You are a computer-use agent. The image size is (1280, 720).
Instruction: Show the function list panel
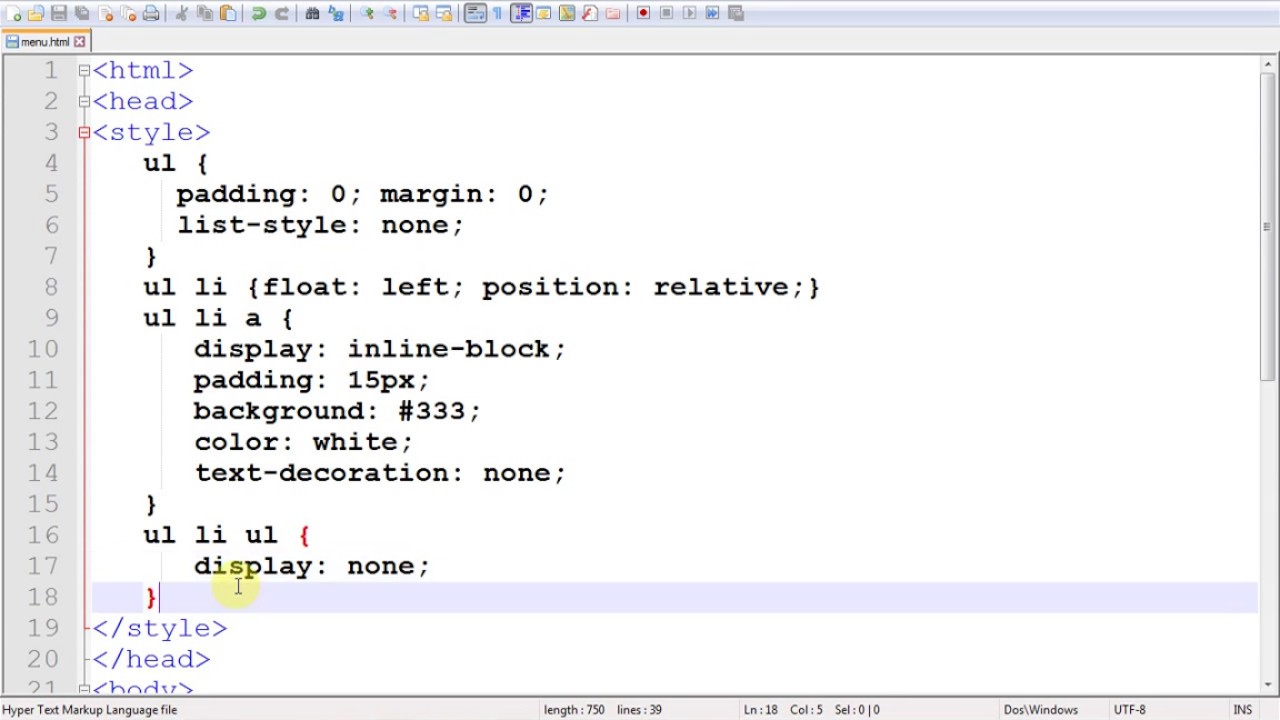click(589, 13)
